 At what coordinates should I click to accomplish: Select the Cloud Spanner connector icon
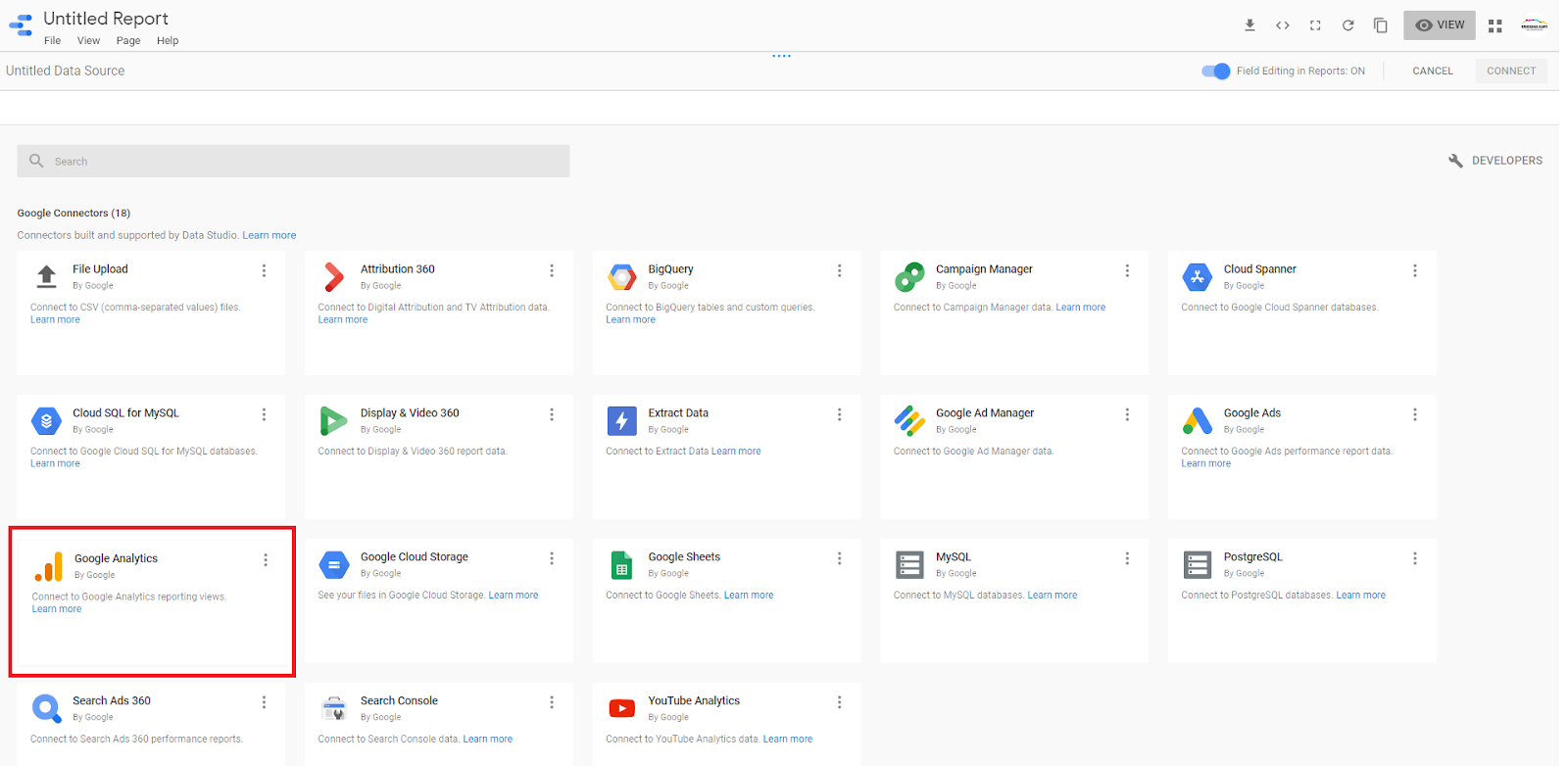pyautogui.click(x=1198, y=277)
